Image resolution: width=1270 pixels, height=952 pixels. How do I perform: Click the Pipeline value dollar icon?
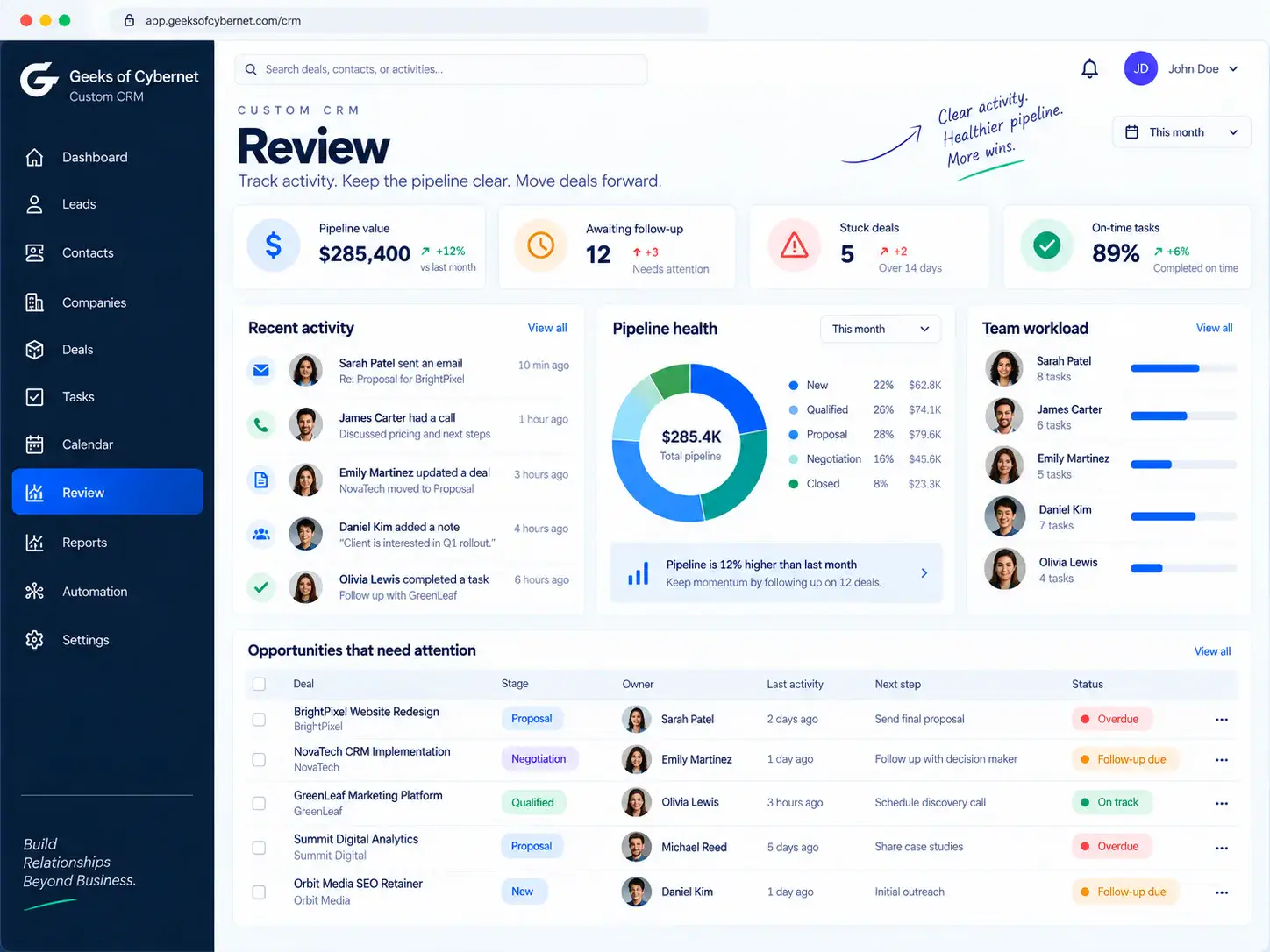point(274,245)
